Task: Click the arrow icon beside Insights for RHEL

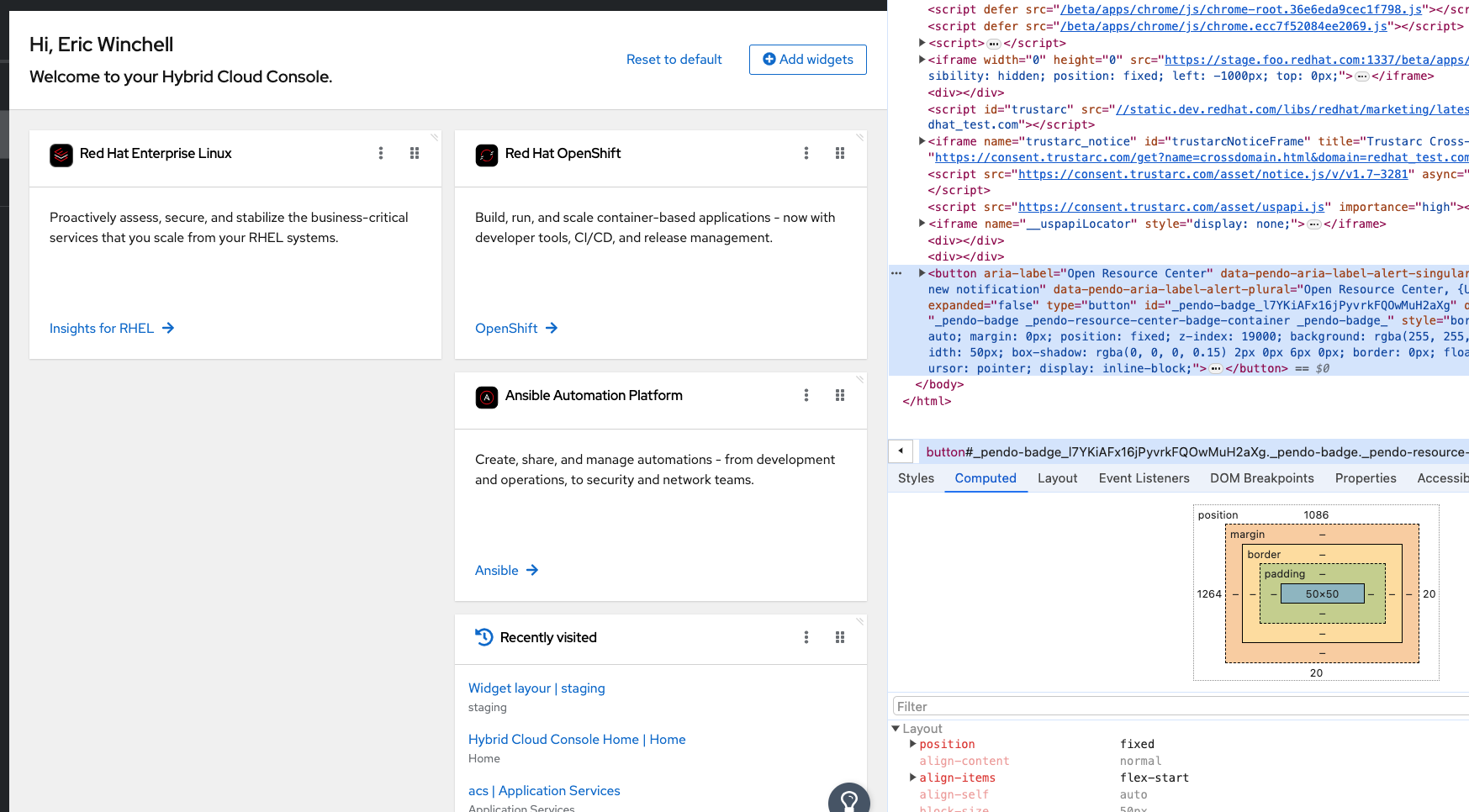Action: point(168,328)
